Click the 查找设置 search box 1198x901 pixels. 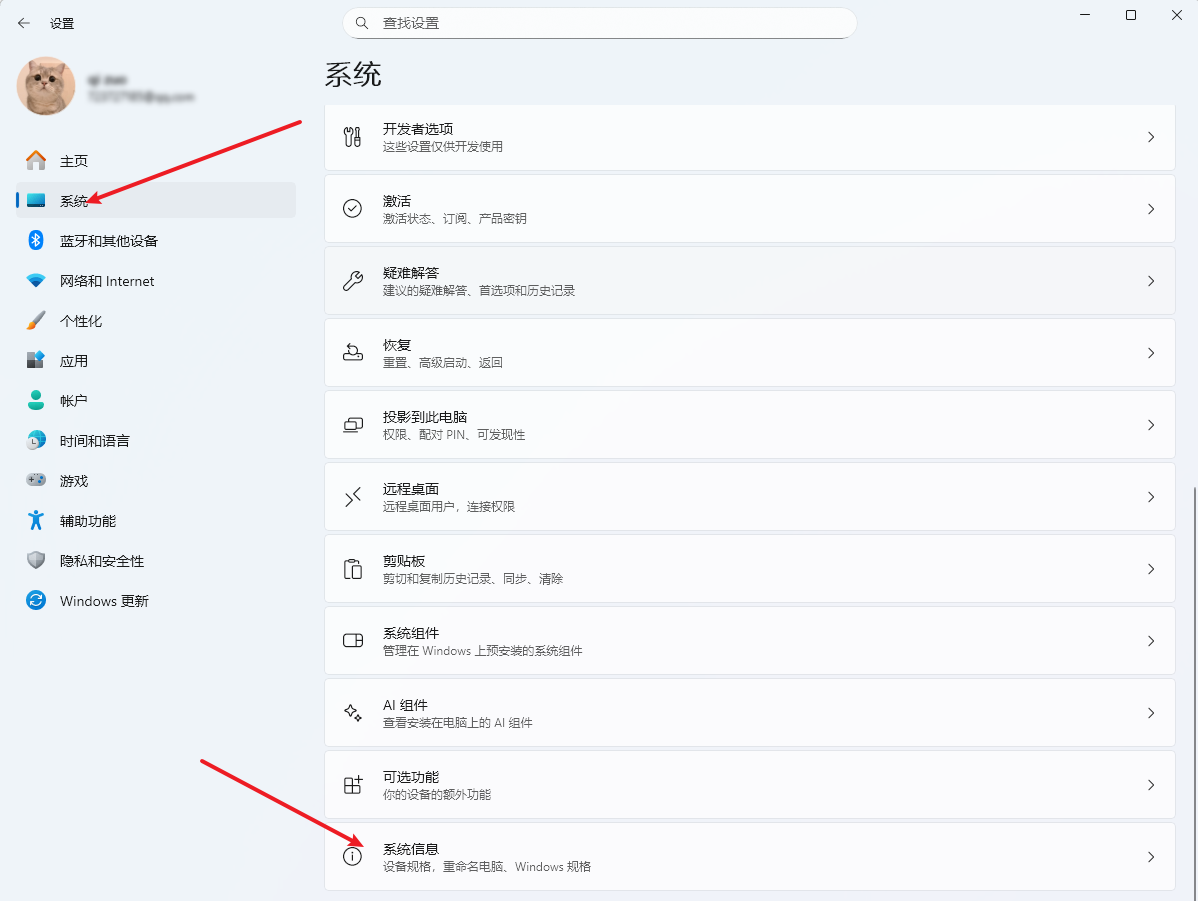pos(600,23)
